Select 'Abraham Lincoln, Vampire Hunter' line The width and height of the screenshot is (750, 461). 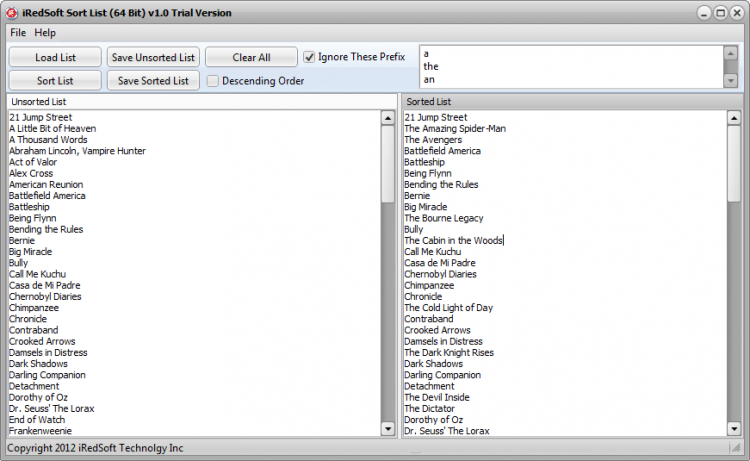pos(77,151)
